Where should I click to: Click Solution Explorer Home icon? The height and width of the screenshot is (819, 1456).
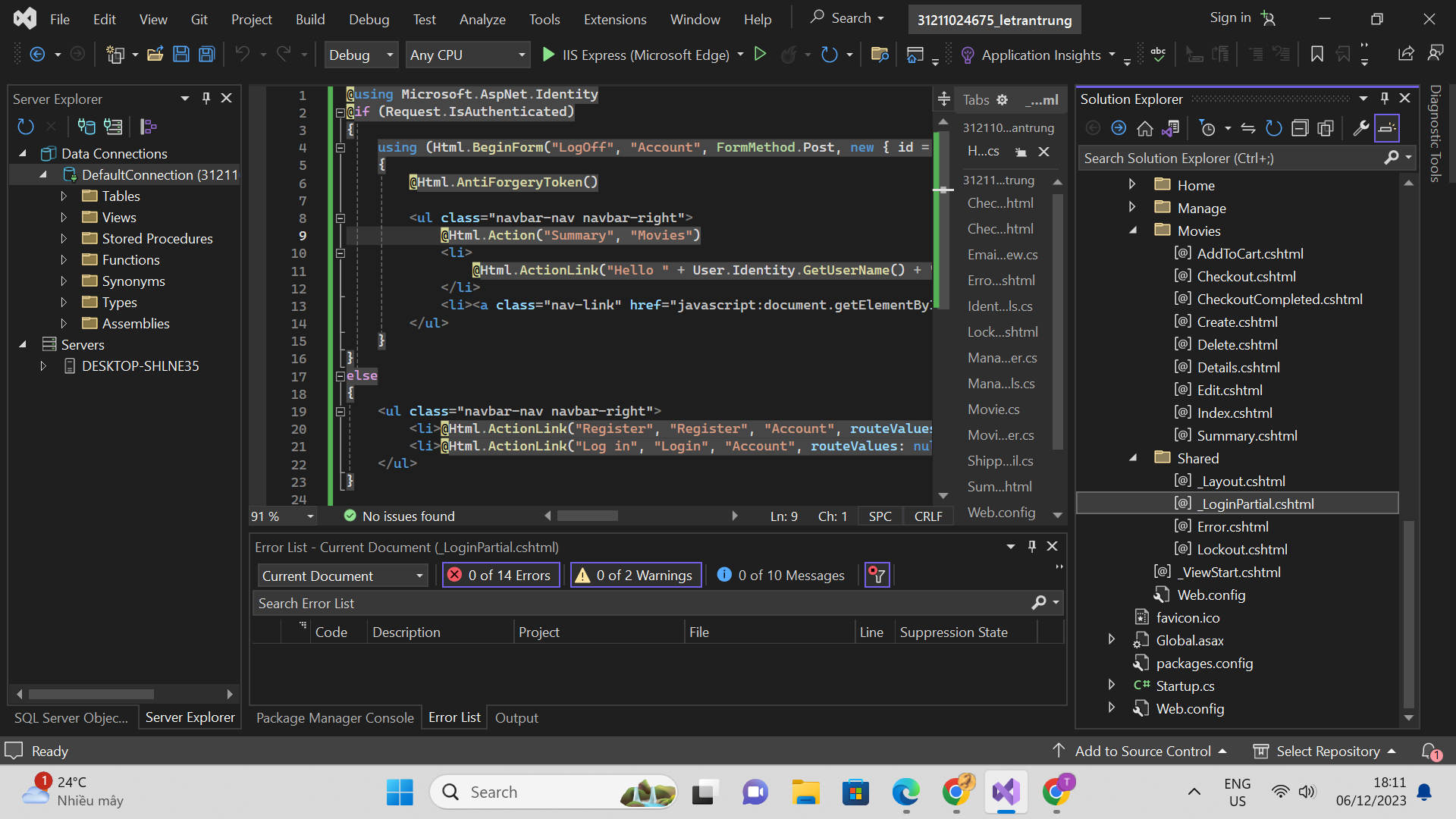[x=1144, y=128]
